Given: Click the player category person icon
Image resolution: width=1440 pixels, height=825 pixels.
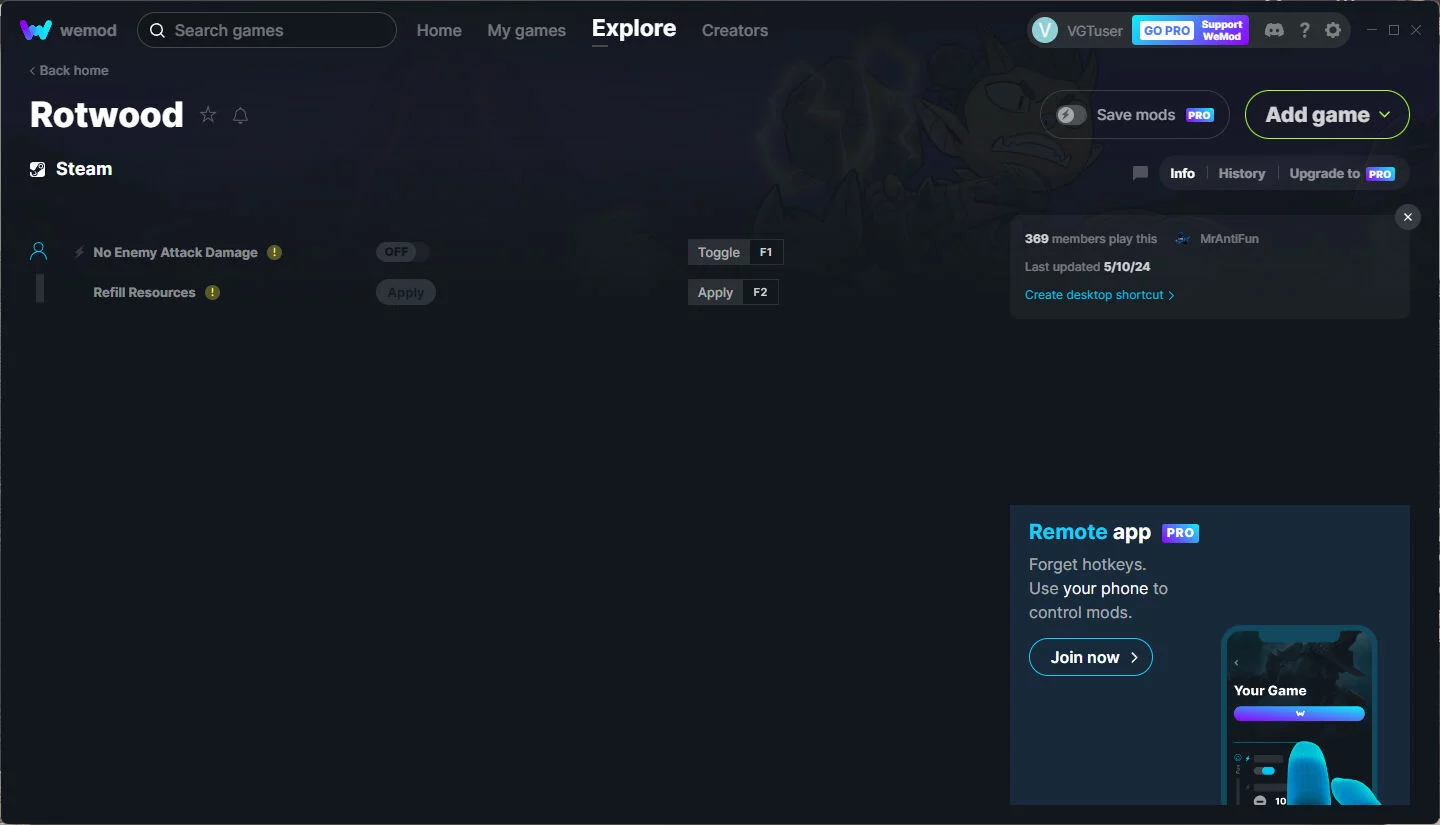Looking at the screenshot, I should pos(39,251).
